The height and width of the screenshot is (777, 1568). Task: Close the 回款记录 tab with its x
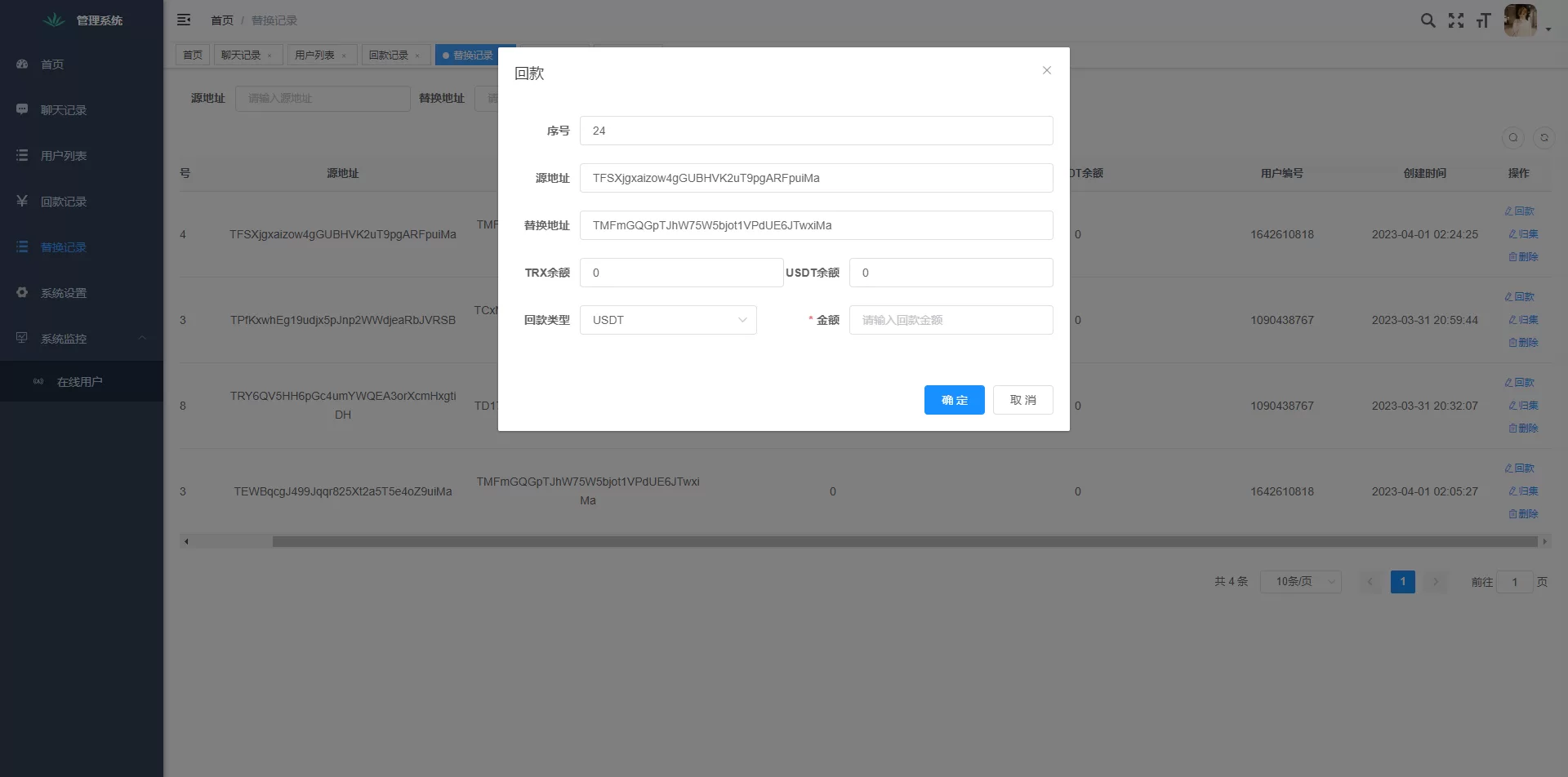pos(417,55)
